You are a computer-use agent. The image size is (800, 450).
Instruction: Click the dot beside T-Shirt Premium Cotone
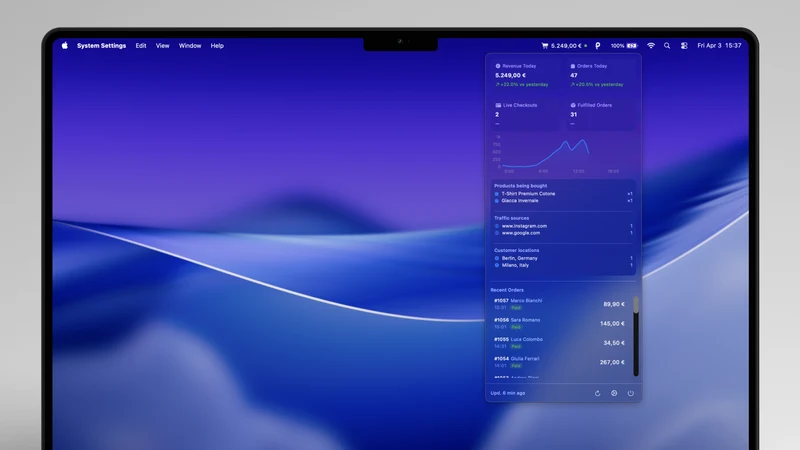pos(496,194)
